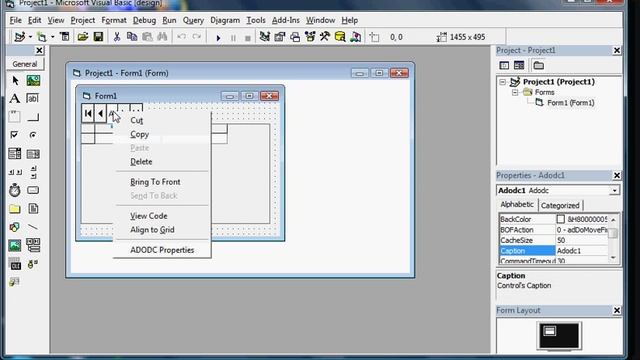Choose Delete in the context menu
Viewport: 640px width, 360px height.
[x=141, y=162]
